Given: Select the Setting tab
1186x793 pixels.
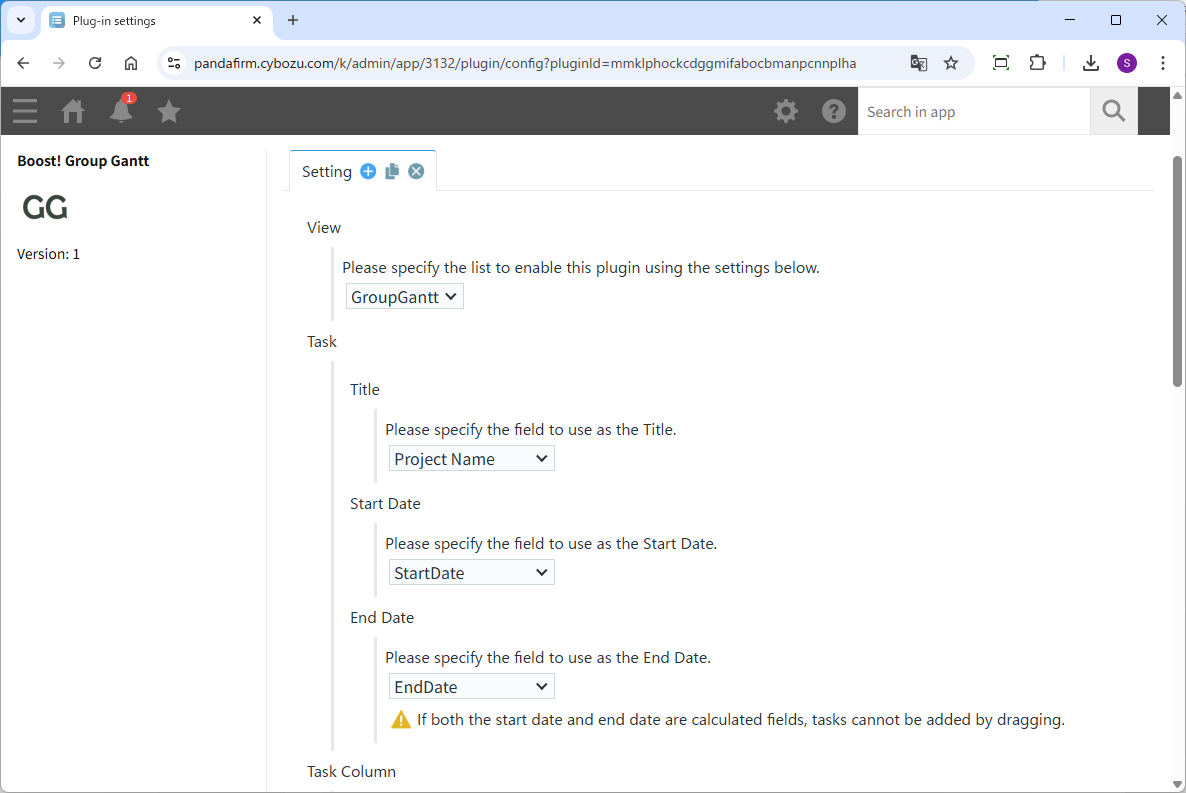Looking at the screenshot, I should (327, 171).
